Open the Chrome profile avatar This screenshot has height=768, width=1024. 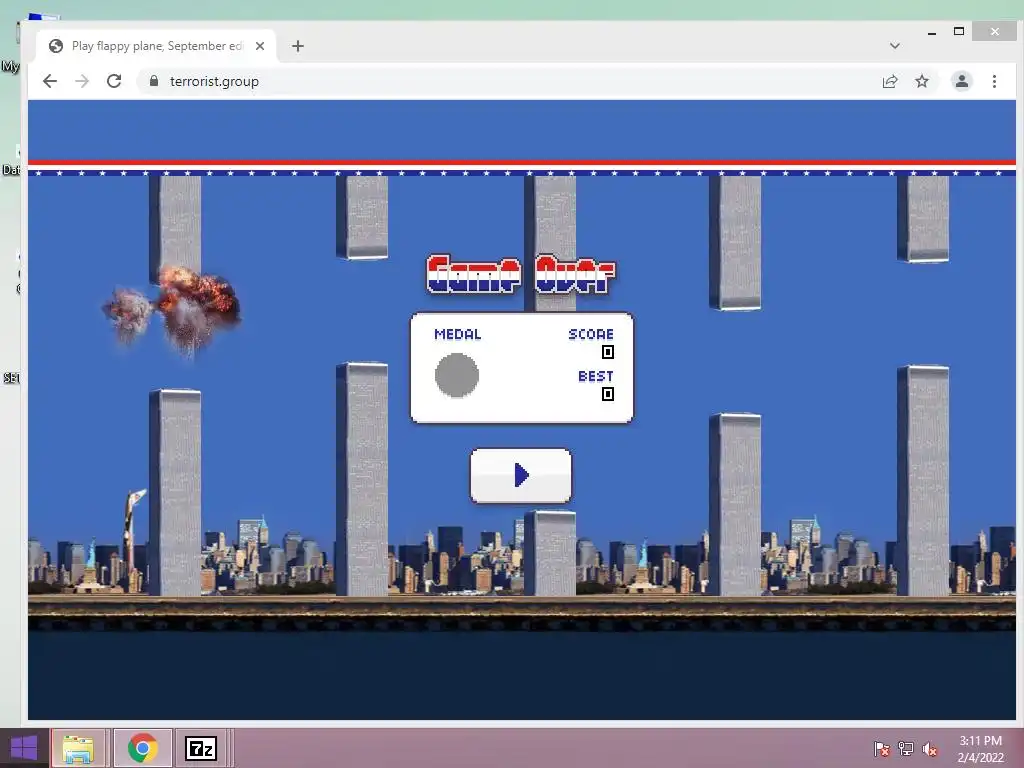click(961, 81)
